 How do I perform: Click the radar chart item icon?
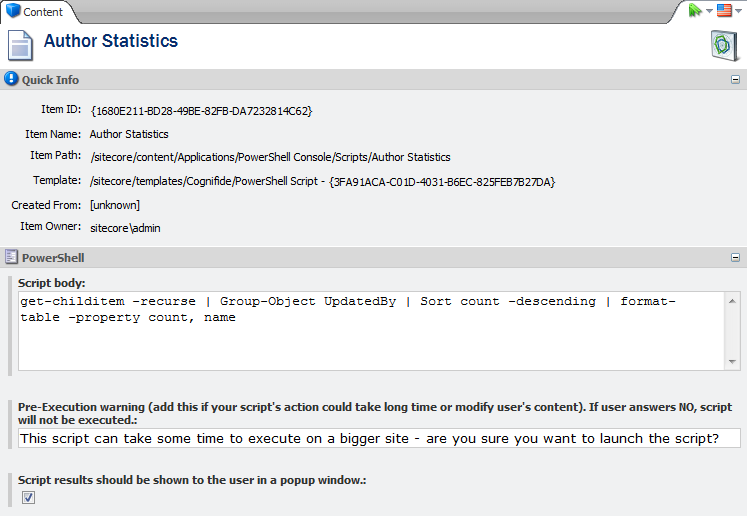pos(723,46)
